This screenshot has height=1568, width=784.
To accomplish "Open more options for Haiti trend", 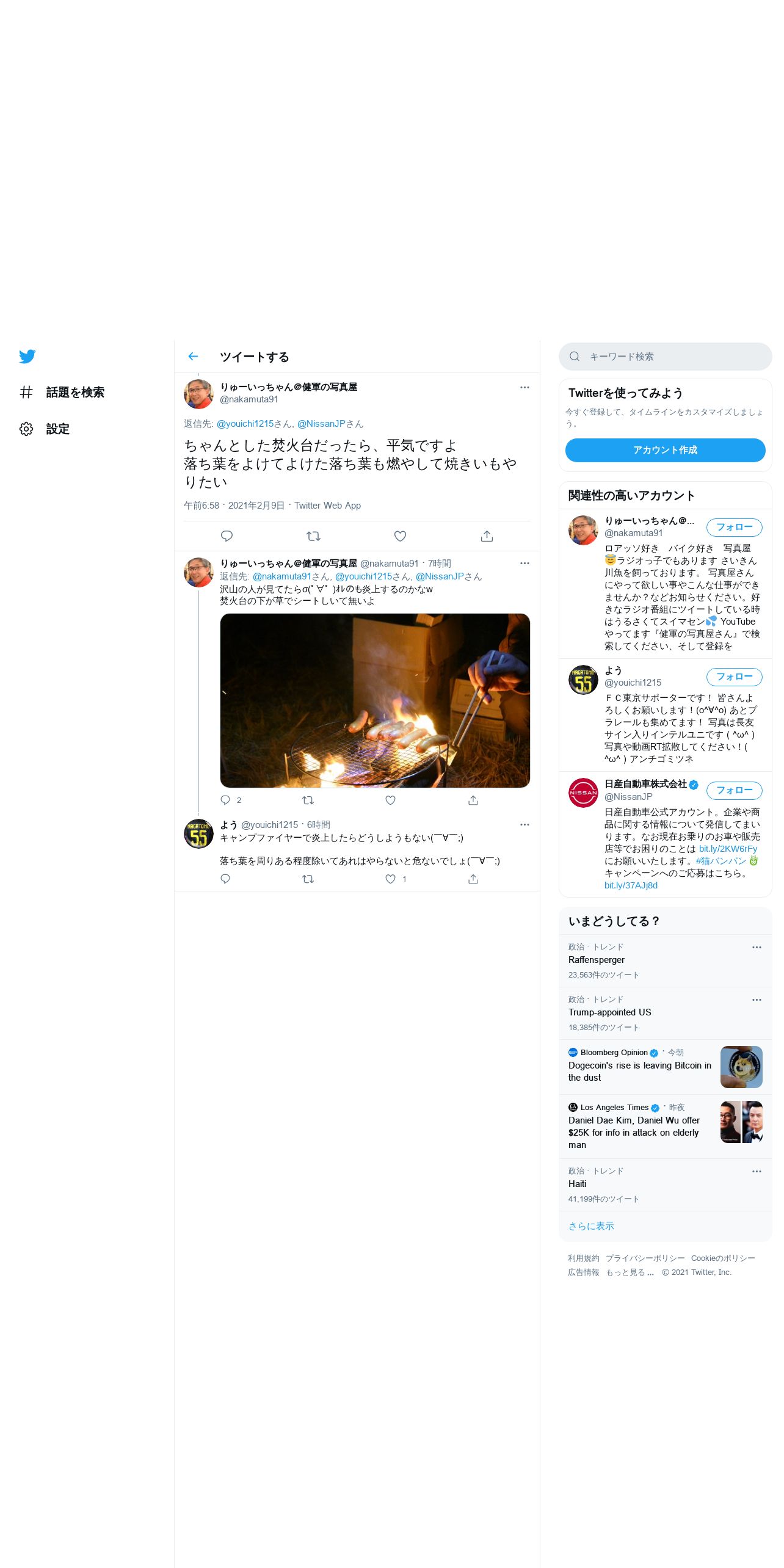I will click(757, 1172).
